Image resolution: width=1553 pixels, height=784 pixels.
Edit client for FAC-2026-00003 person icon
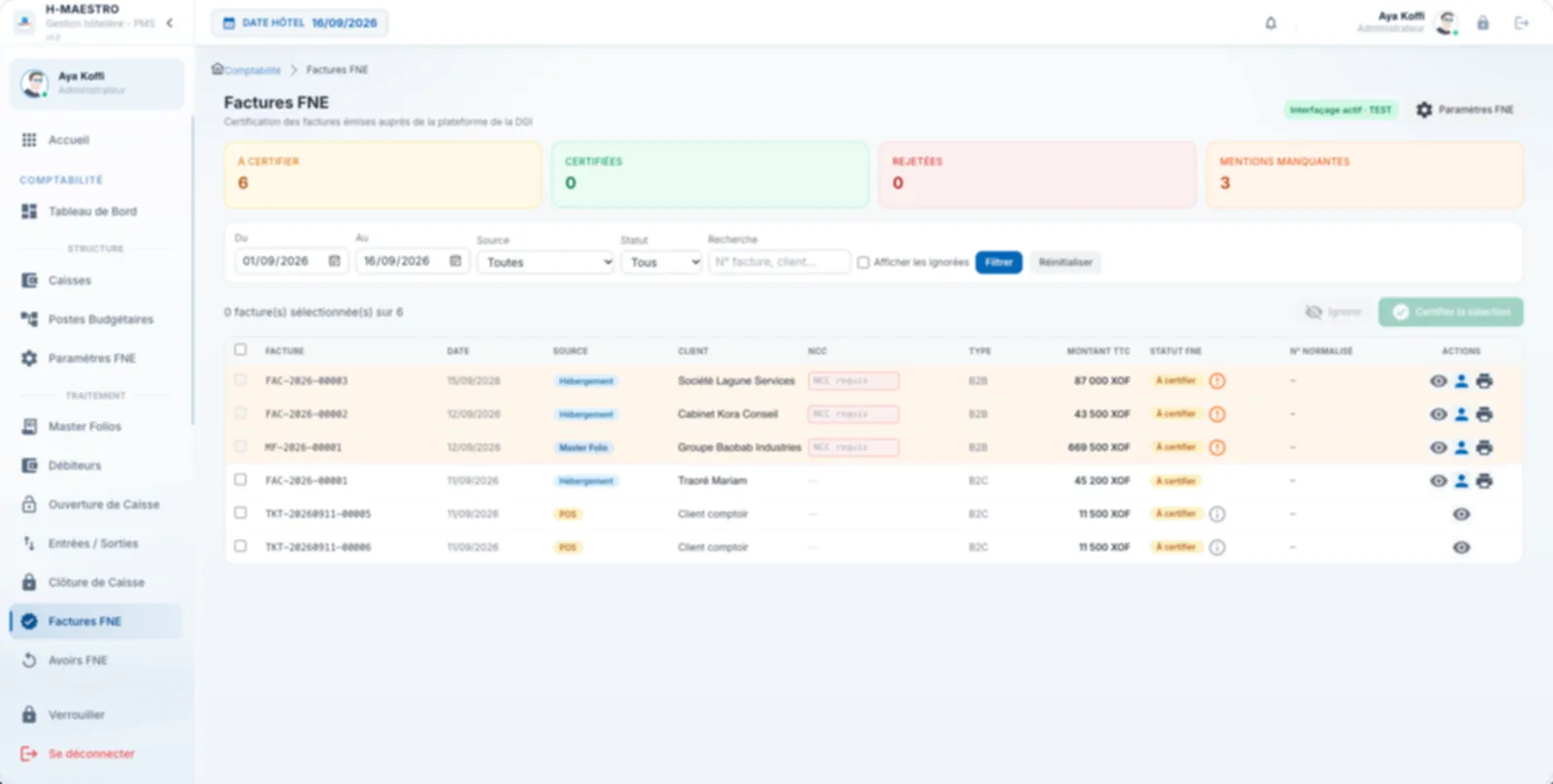point(1461,381)
